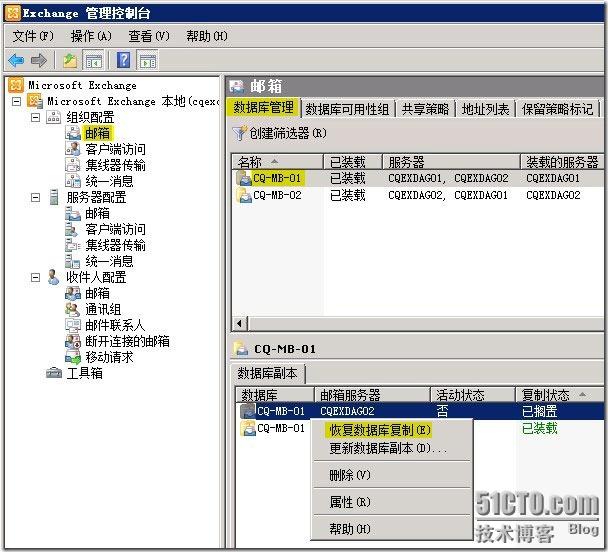608x552 pixels.
Task: Click the Up one level folder icon
Action: pyautogui.click(x=70, y=60)
